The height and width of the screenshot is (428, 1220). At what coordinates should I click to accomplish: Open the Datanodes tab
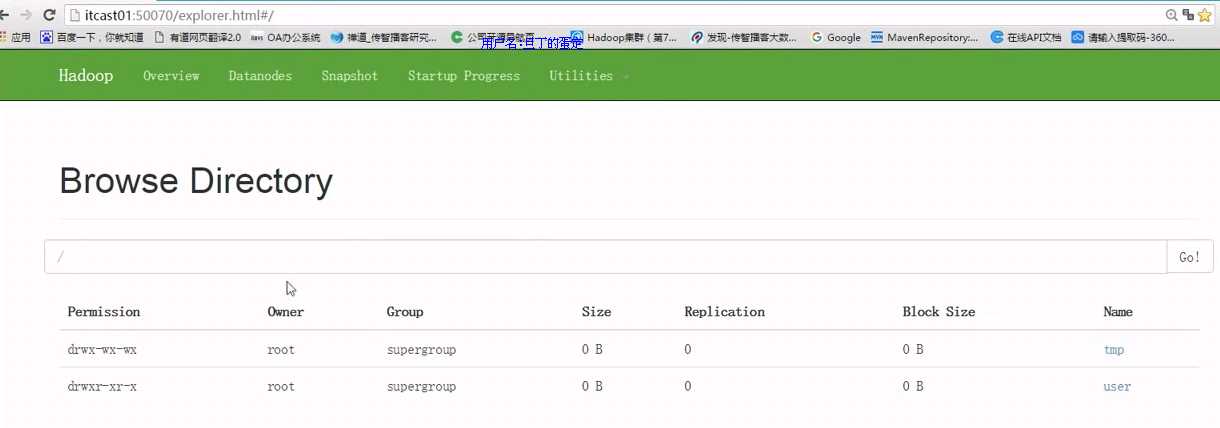pos(260,76)
